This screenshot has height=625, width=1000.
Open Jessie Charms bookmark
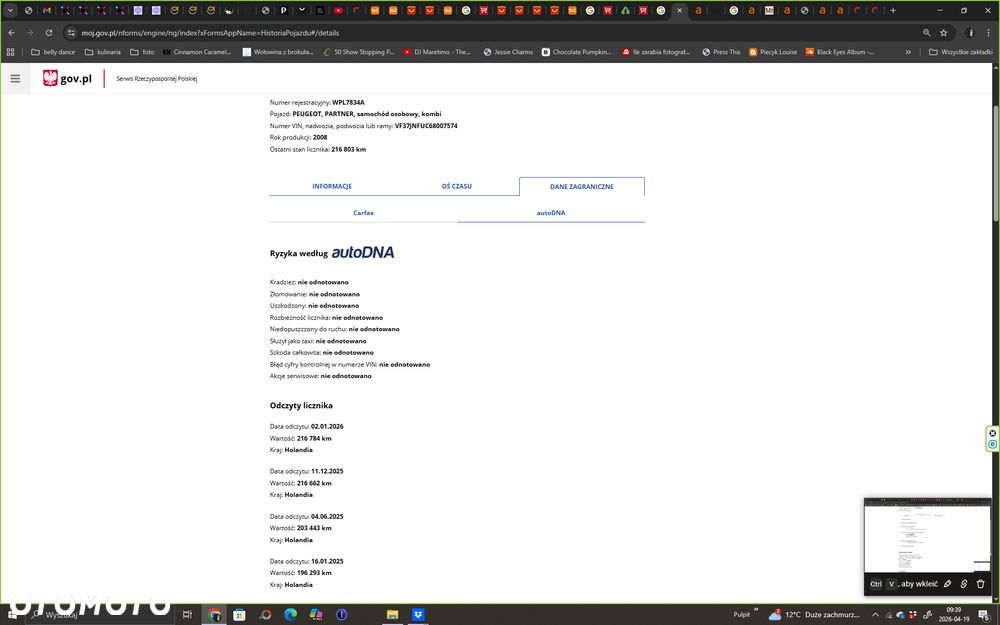point(508,52)
